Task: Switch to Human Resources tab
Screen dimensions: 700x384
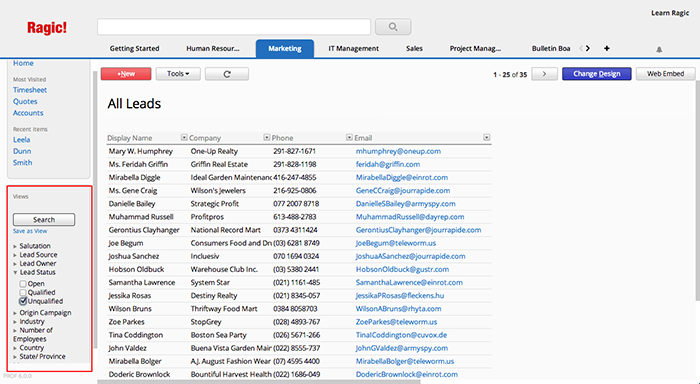Action: tap(212, 48)
